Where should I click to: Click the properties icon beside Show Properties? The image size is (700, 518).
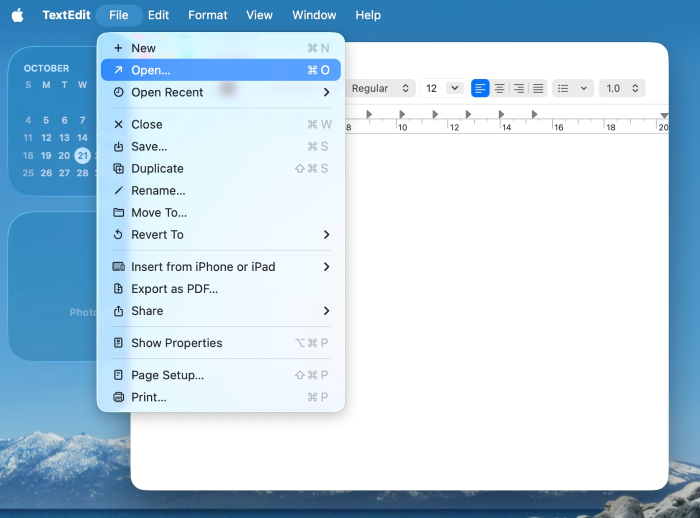118,343
